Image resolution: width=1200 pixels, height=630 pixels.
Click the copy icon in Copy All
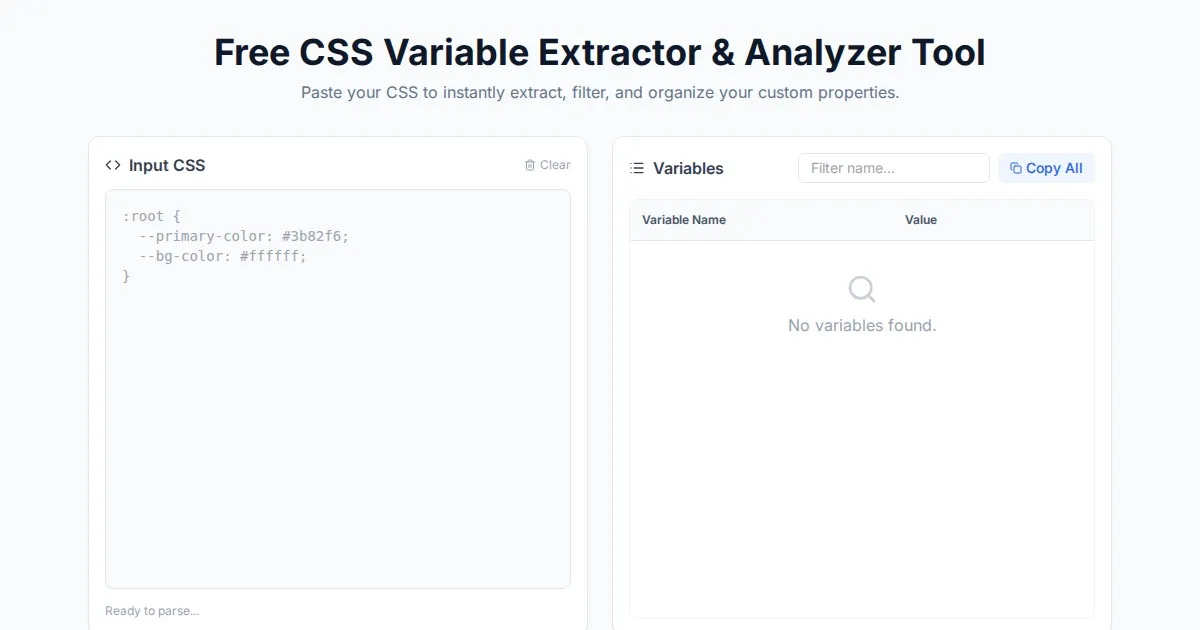[x=1016, y=168]
